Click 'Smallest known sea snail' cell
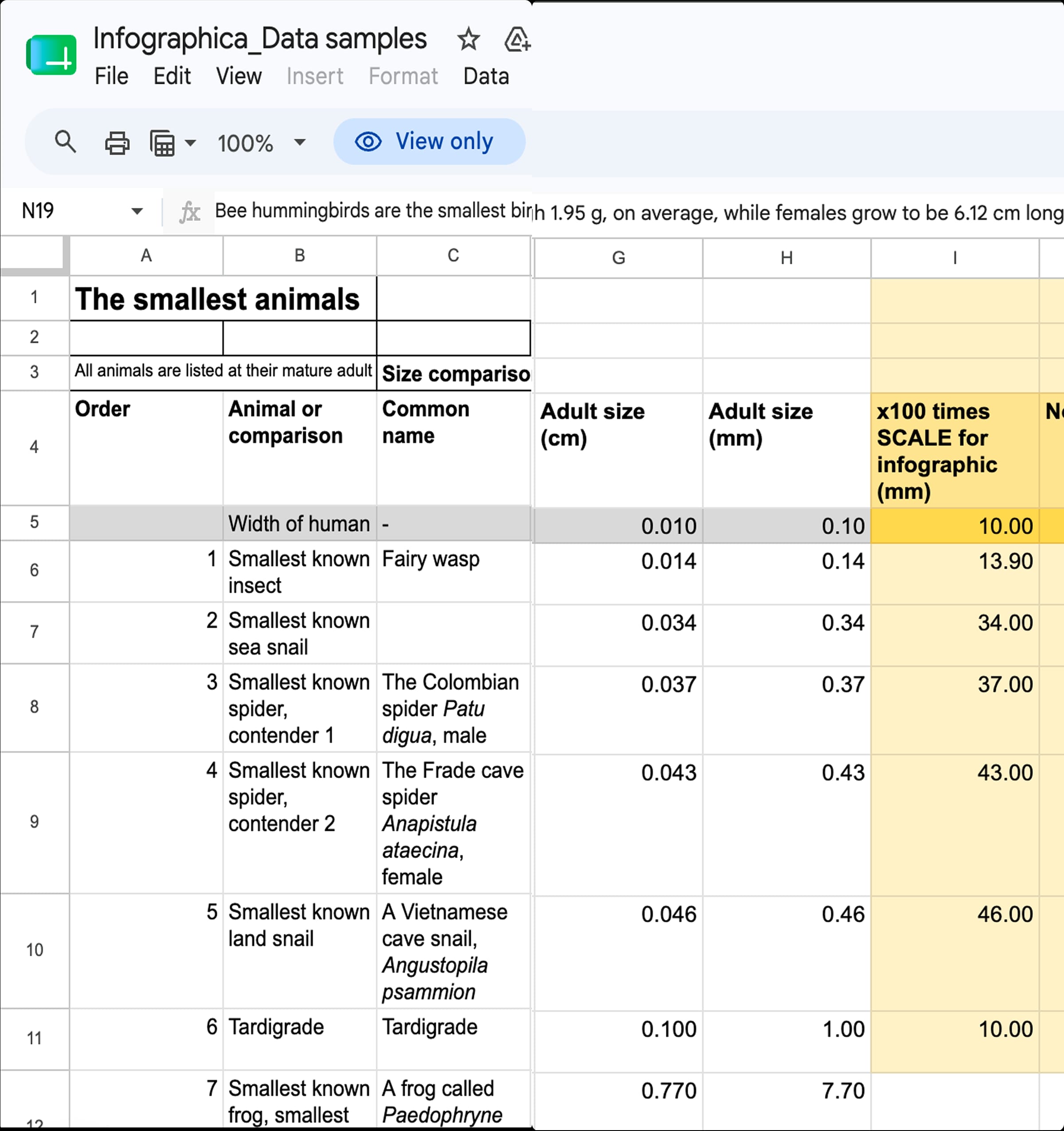The height and width of the screenshot is (1131, 1064). (x=300, y=633)
